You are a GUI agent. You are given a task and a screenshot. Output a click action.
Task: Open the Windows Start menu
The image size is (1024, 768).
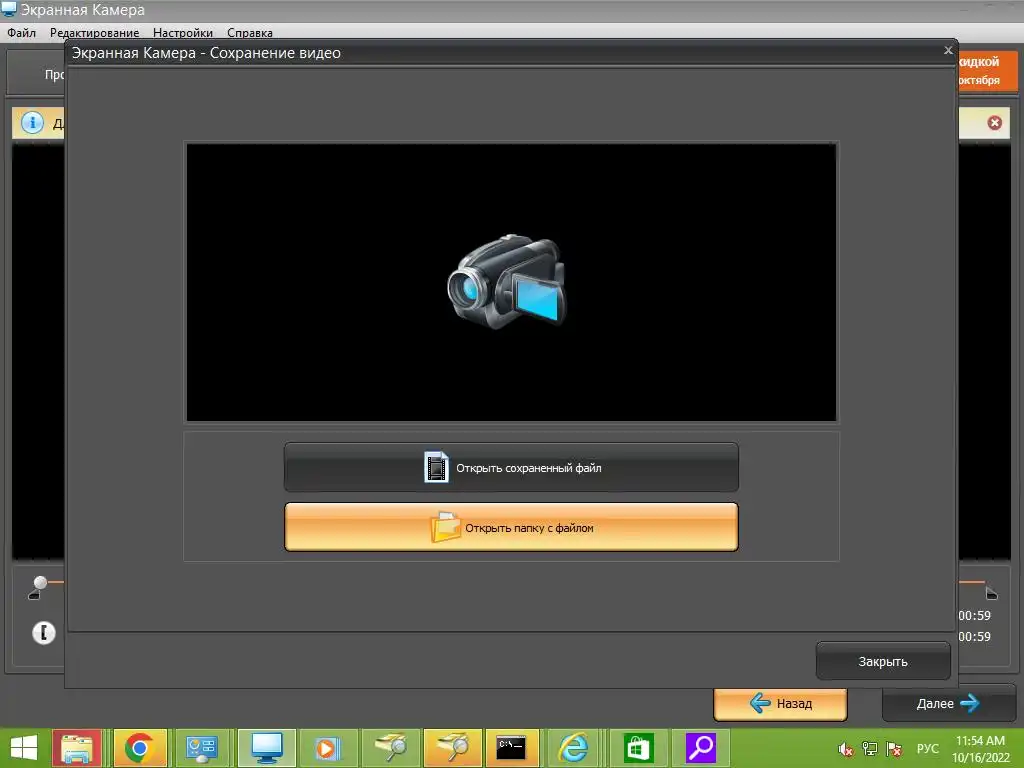point(24,748)
